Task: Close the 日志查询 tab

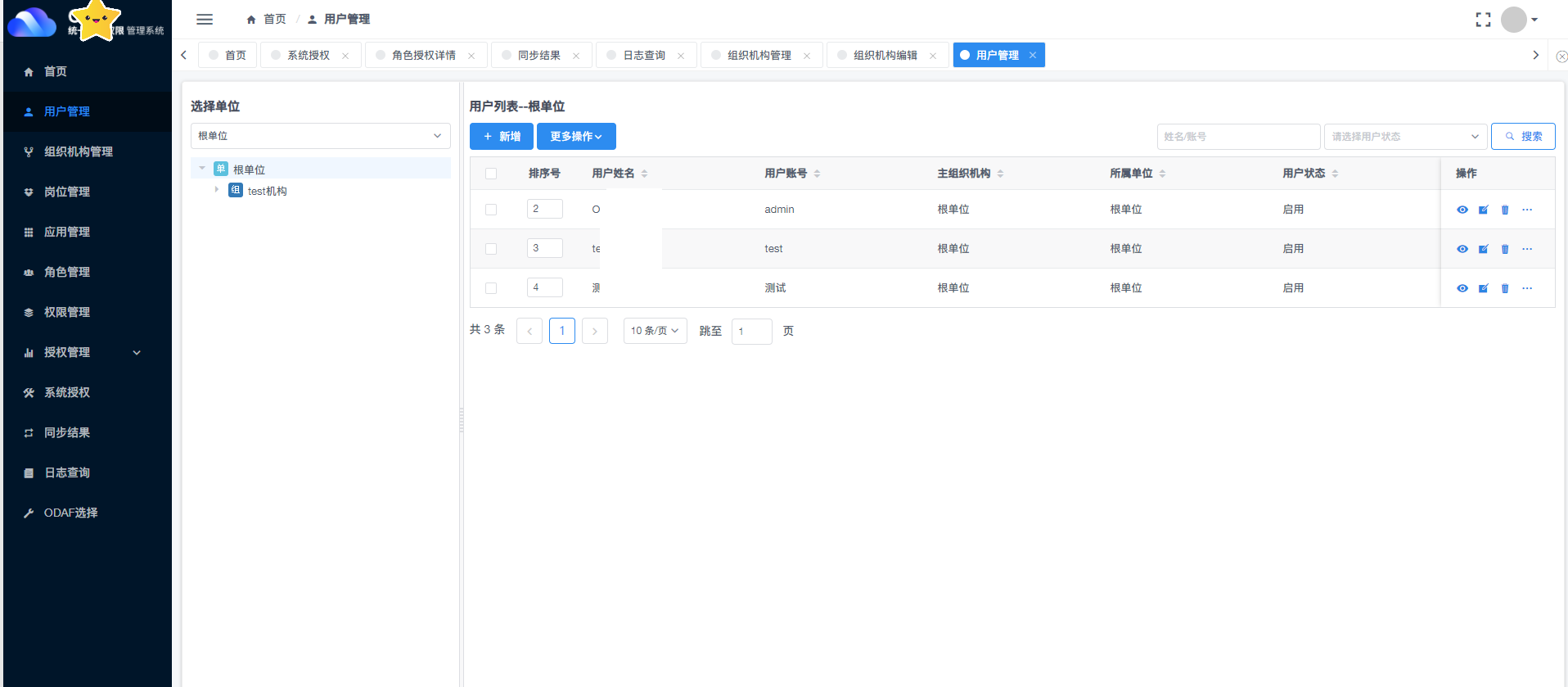Action: (x=681, y=56)
